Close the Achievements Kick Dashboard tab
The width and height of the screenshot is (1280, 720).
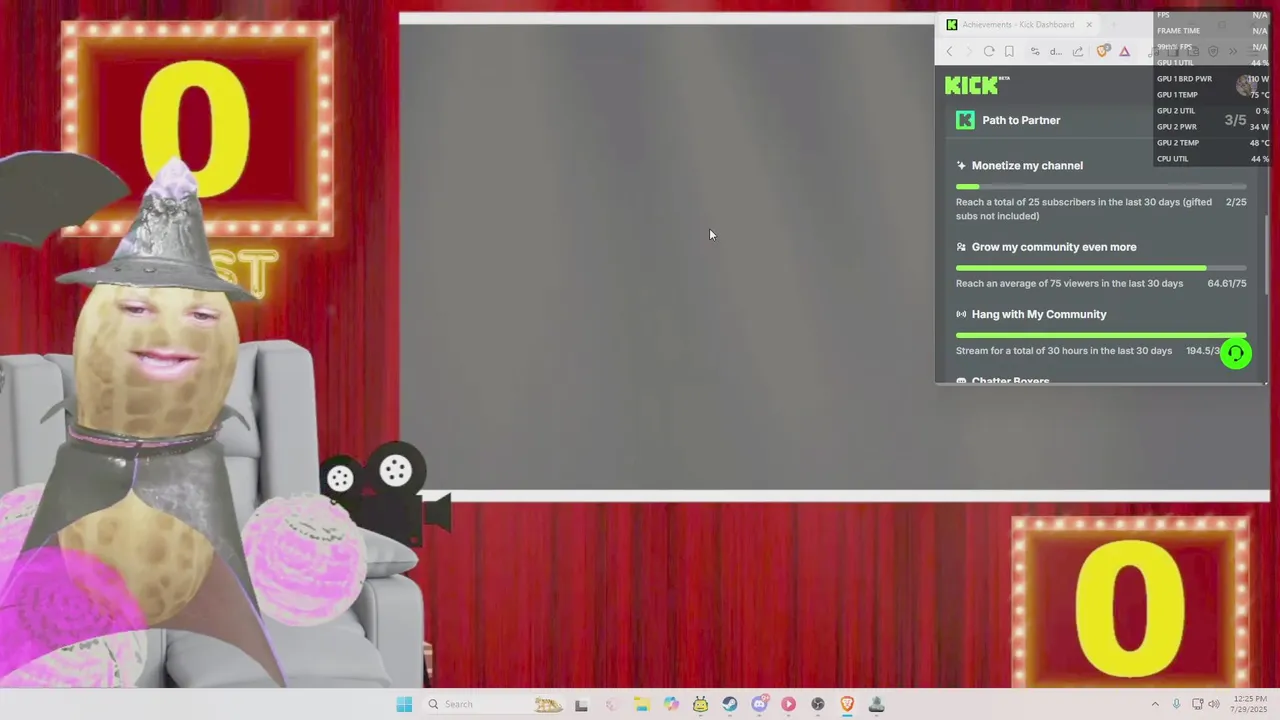[x=1089, y=24]
